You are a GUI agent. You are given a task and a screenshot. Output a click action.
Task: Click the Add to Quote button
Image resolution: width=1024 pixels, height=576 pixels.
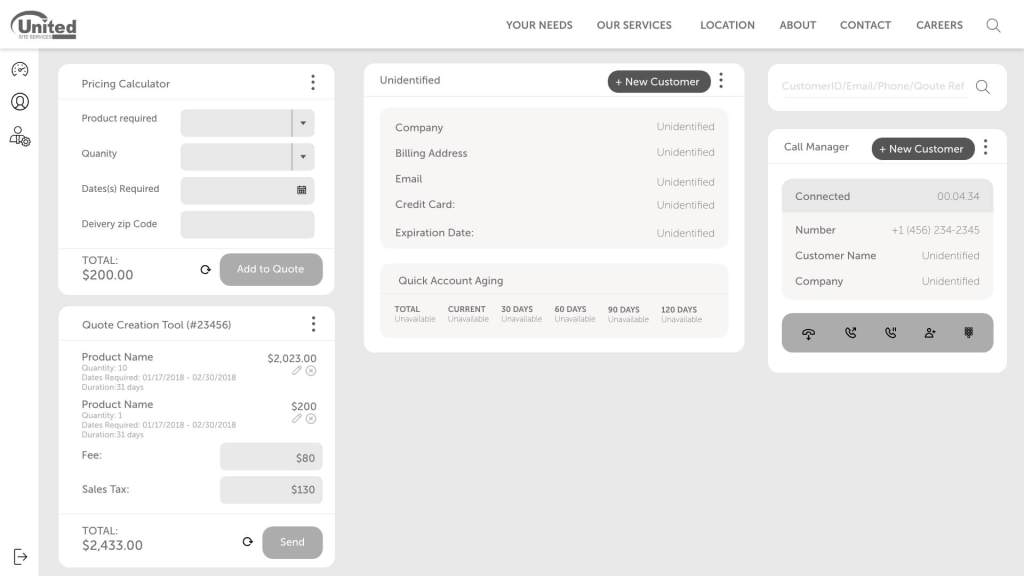[271, 269]
